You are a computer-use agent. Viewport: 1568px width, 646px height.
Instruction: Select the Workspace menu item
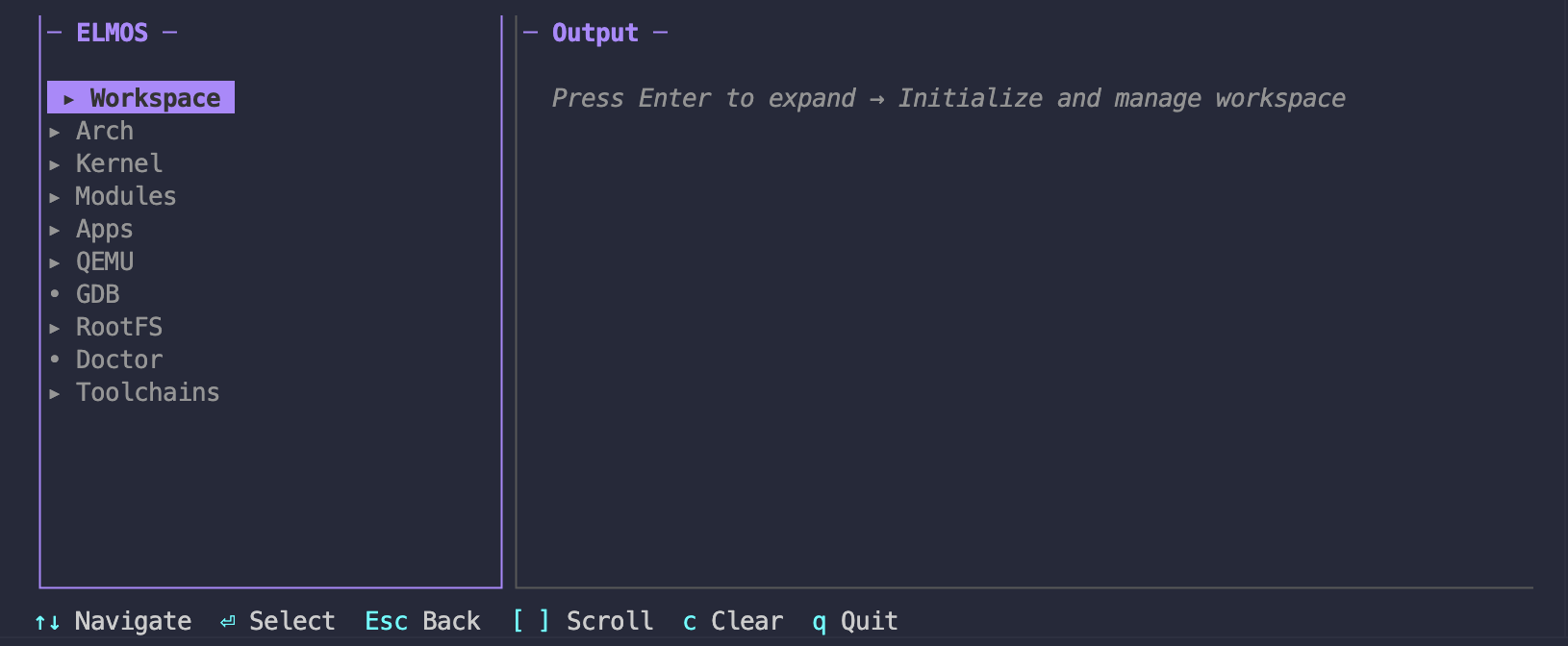[155, 98]
